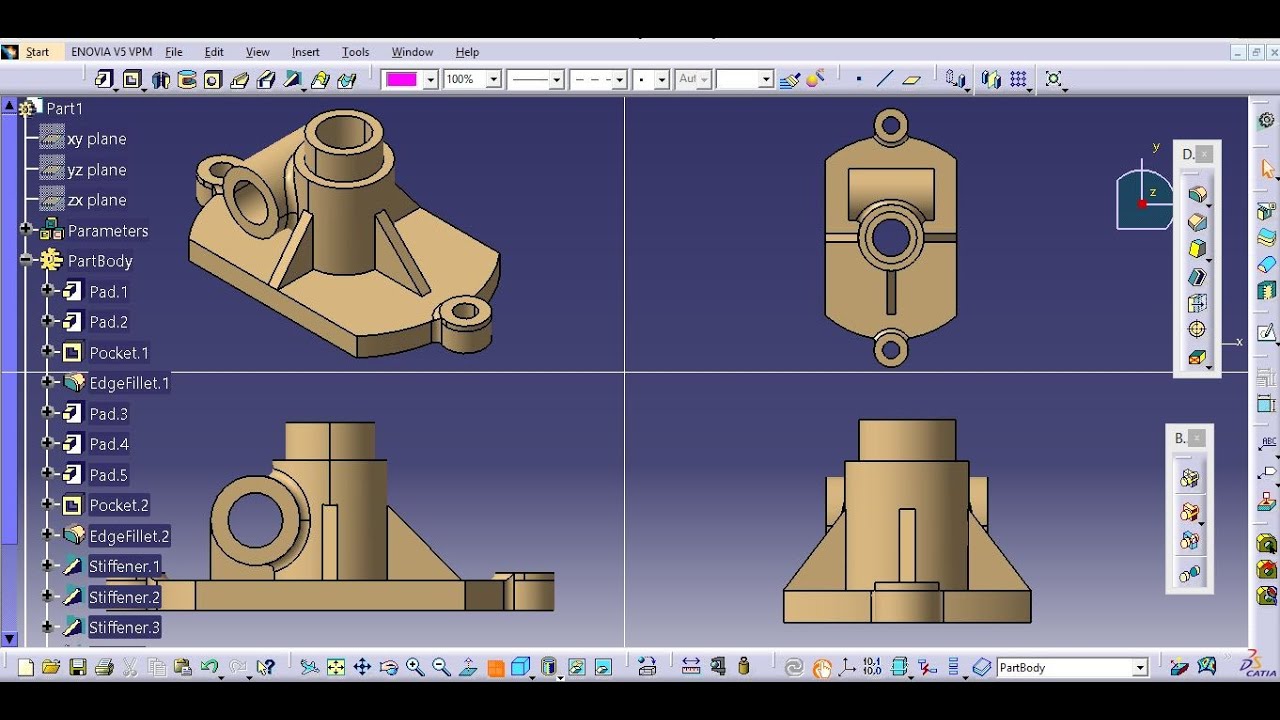Open the PartBody combo box dropdown

[1139, 668]
